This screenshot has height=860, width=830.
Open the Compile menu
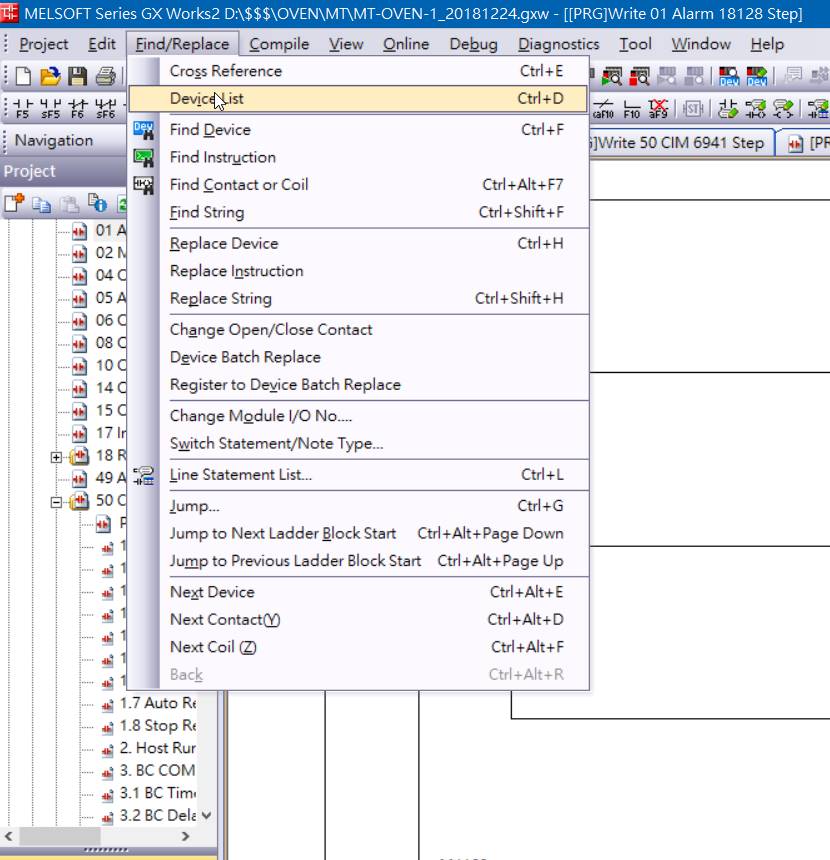(x=279, y=44)
